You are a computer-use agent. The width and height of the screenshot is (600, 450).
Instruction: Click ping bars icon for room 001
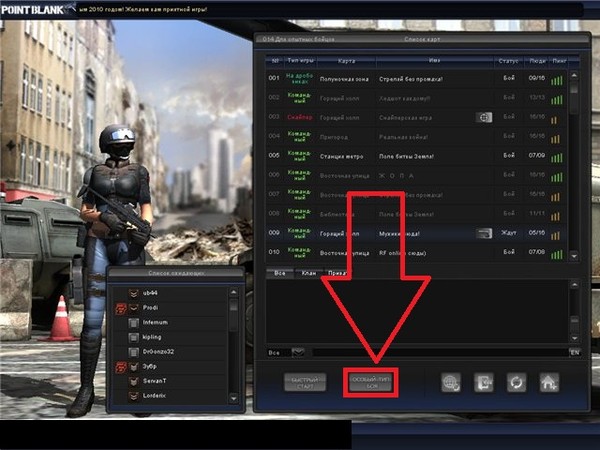[557, 80]
